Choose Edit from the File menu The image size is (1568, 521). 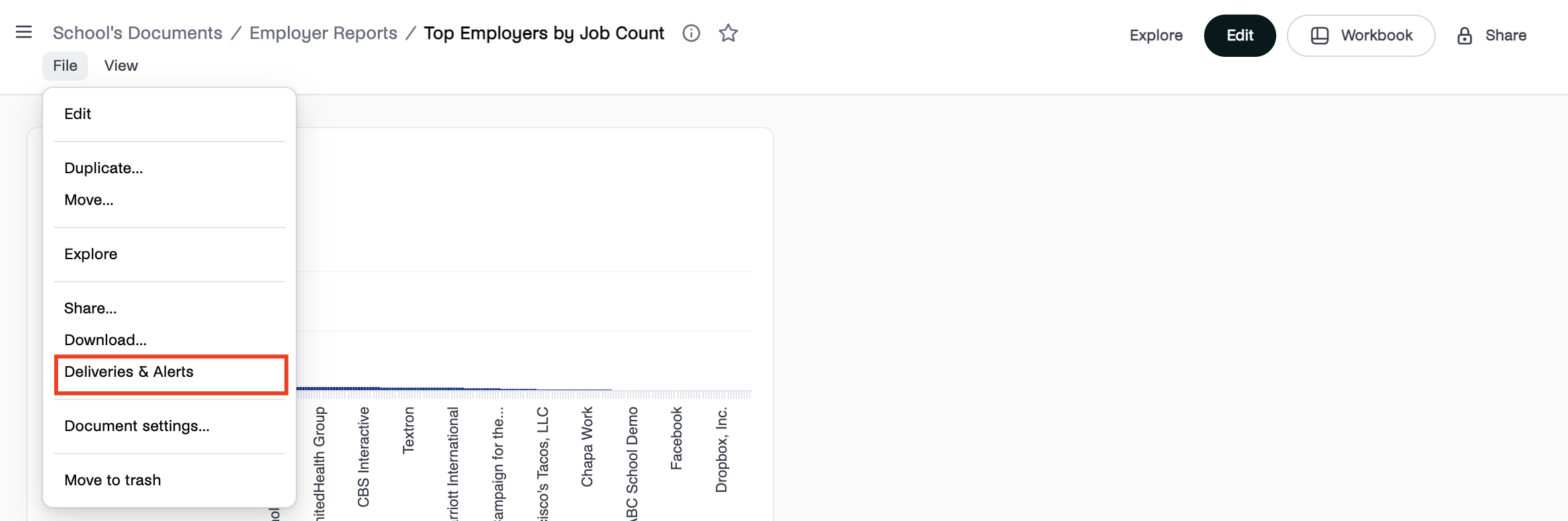(x=169, y=114)
